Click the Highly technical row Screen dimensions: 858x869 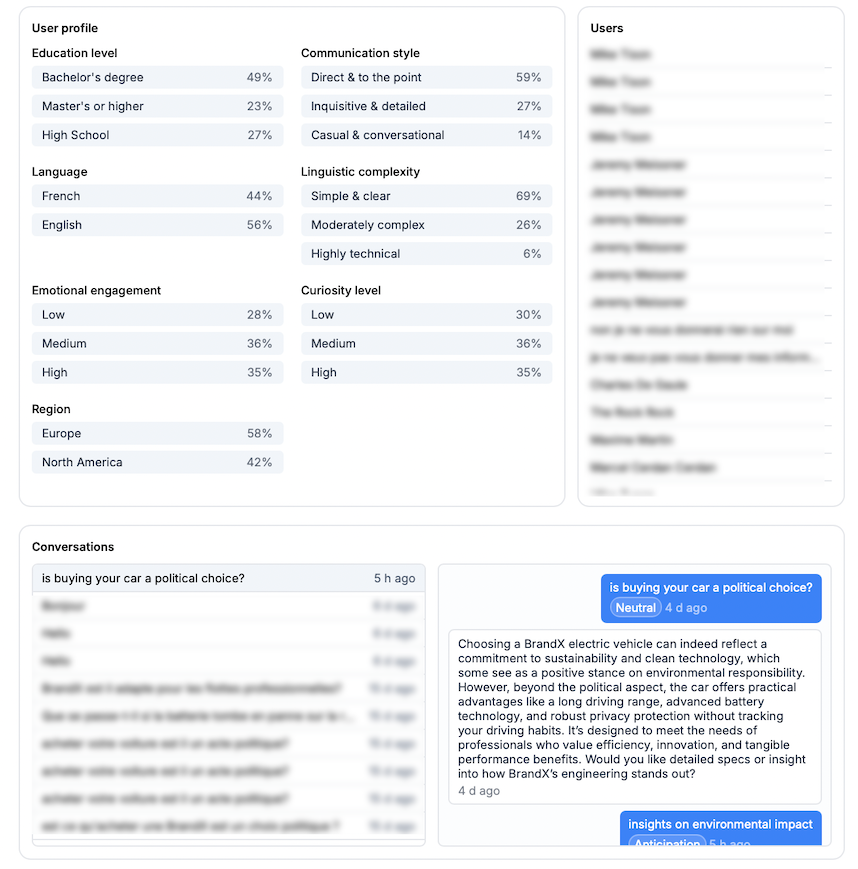click(426, 255)
